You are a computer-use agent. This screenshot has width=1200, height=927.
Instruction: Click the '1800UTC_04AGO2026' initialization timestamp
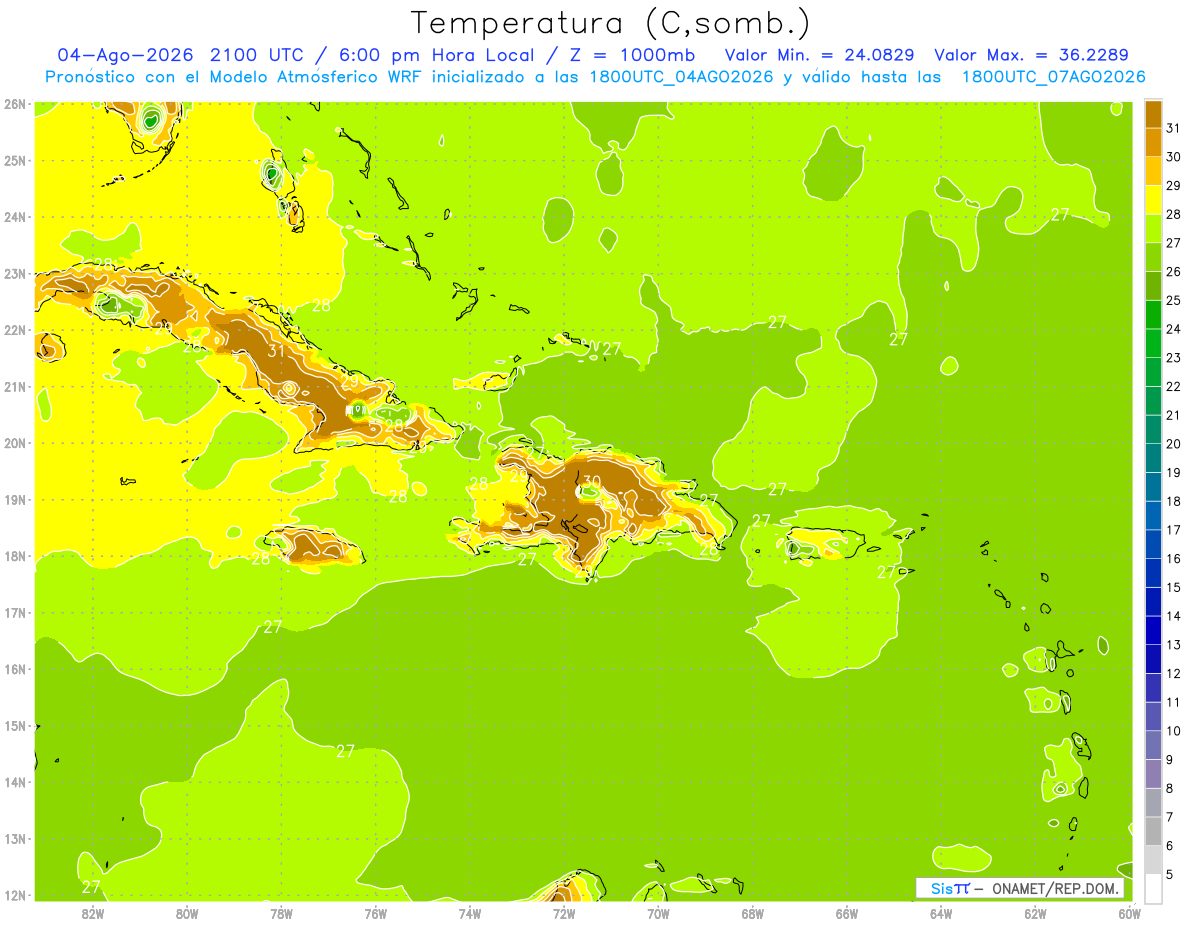pyautogui.click(x=681, y=77)
